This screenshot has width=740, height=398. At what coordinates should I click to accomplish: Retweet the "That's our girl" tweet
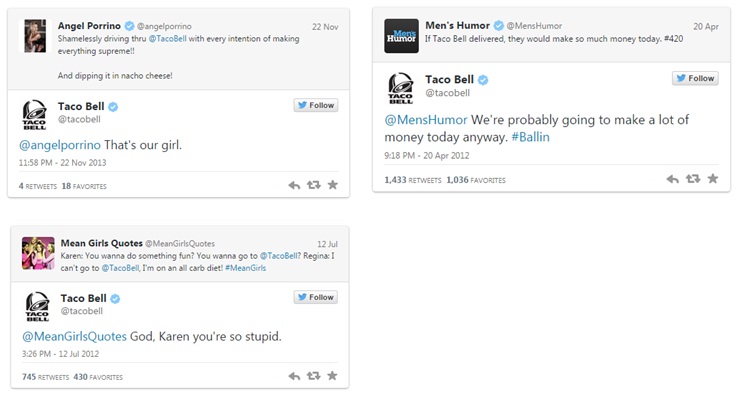point(313,185)
